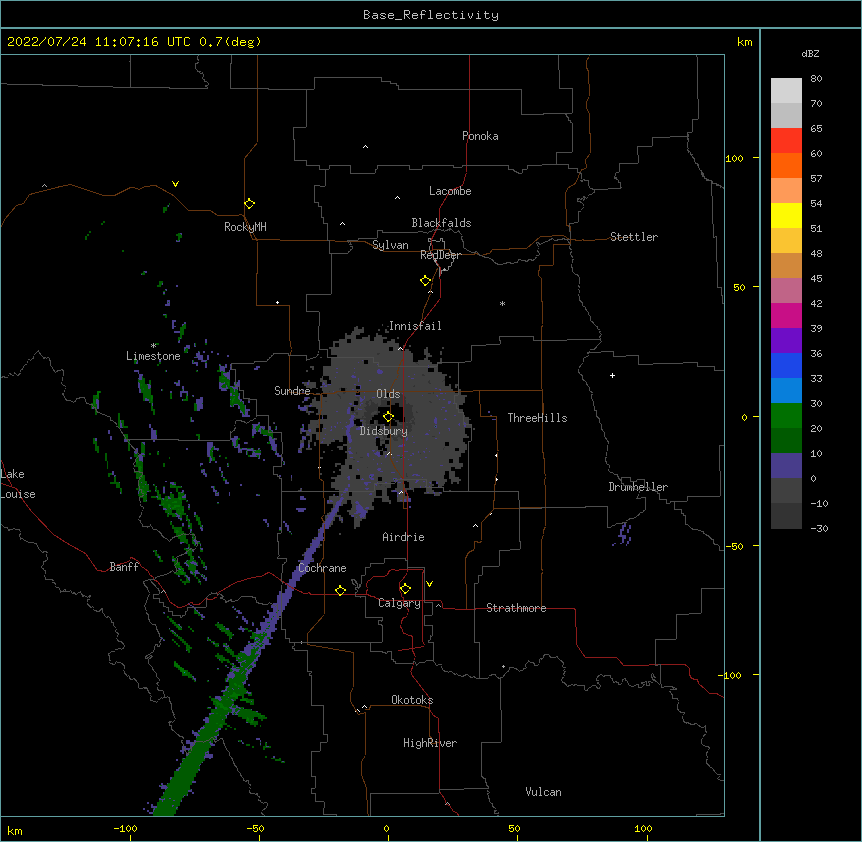Click the RedDeer city label
This screenshot has width=862, height=842.
[440, 255]
